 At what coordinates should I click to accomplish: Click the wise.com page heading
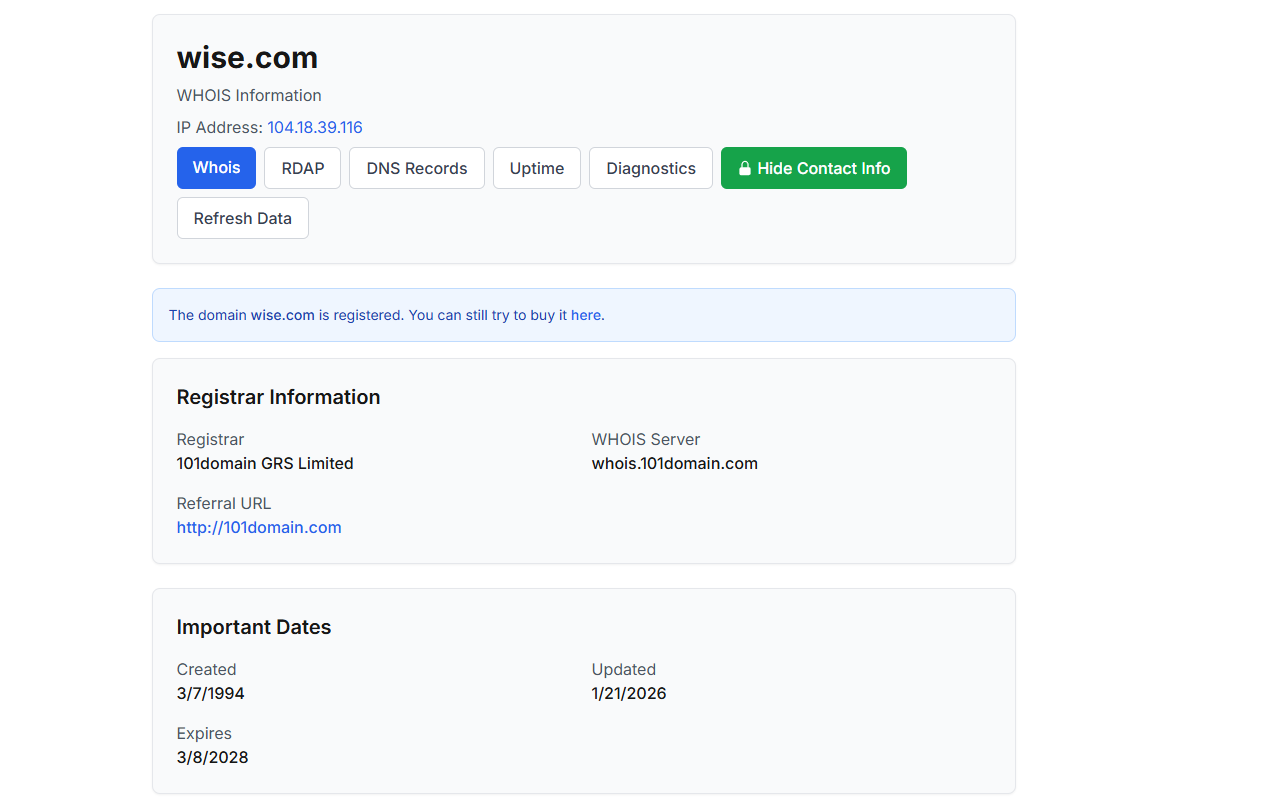click(x=247, y=58)
